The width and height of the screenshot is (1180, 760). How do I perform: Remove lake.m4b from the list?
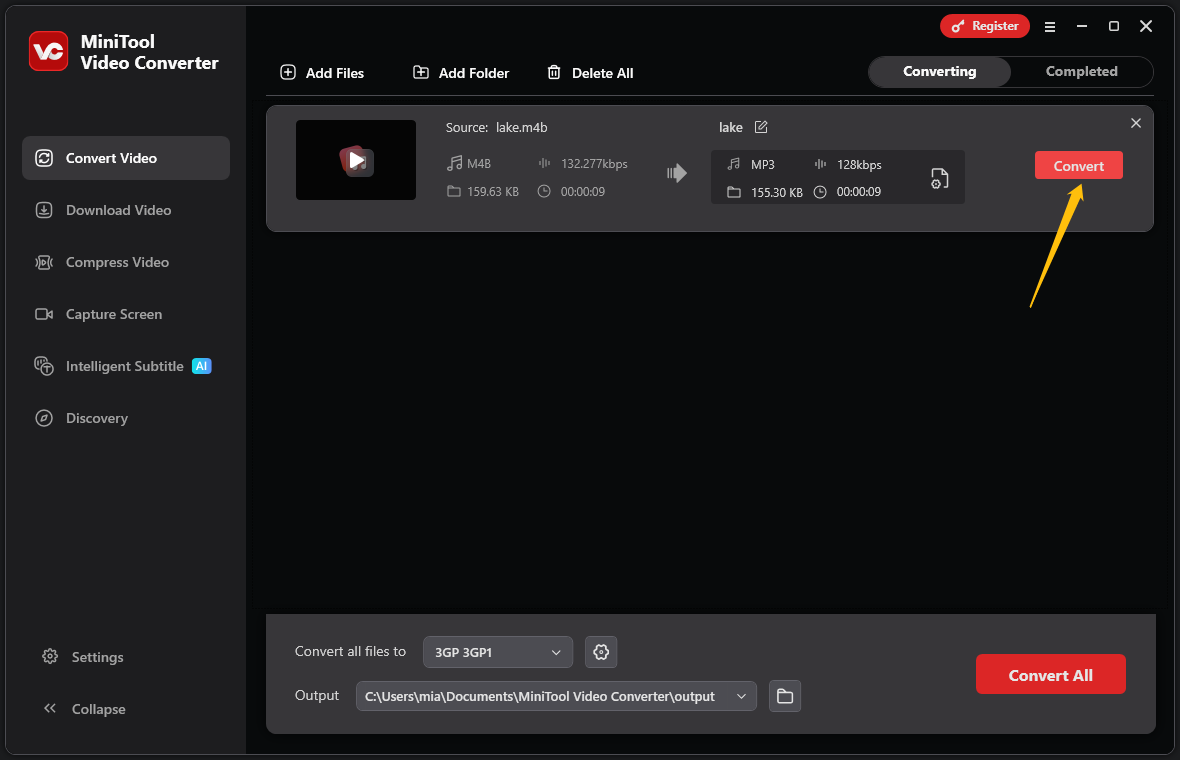[x=1136, y=123]
